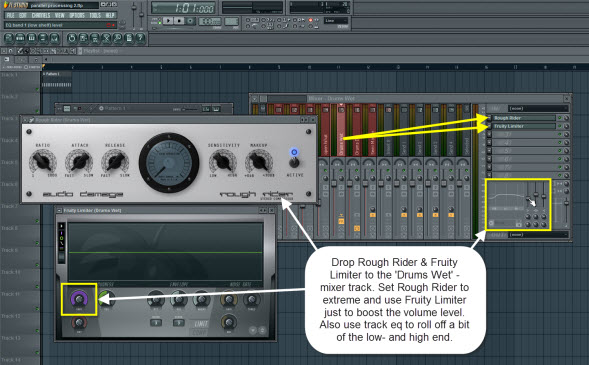Click the Rough Rider Makeup knob
The width and height of the screenshot is (589, 365).
click(x=259, y=161)
